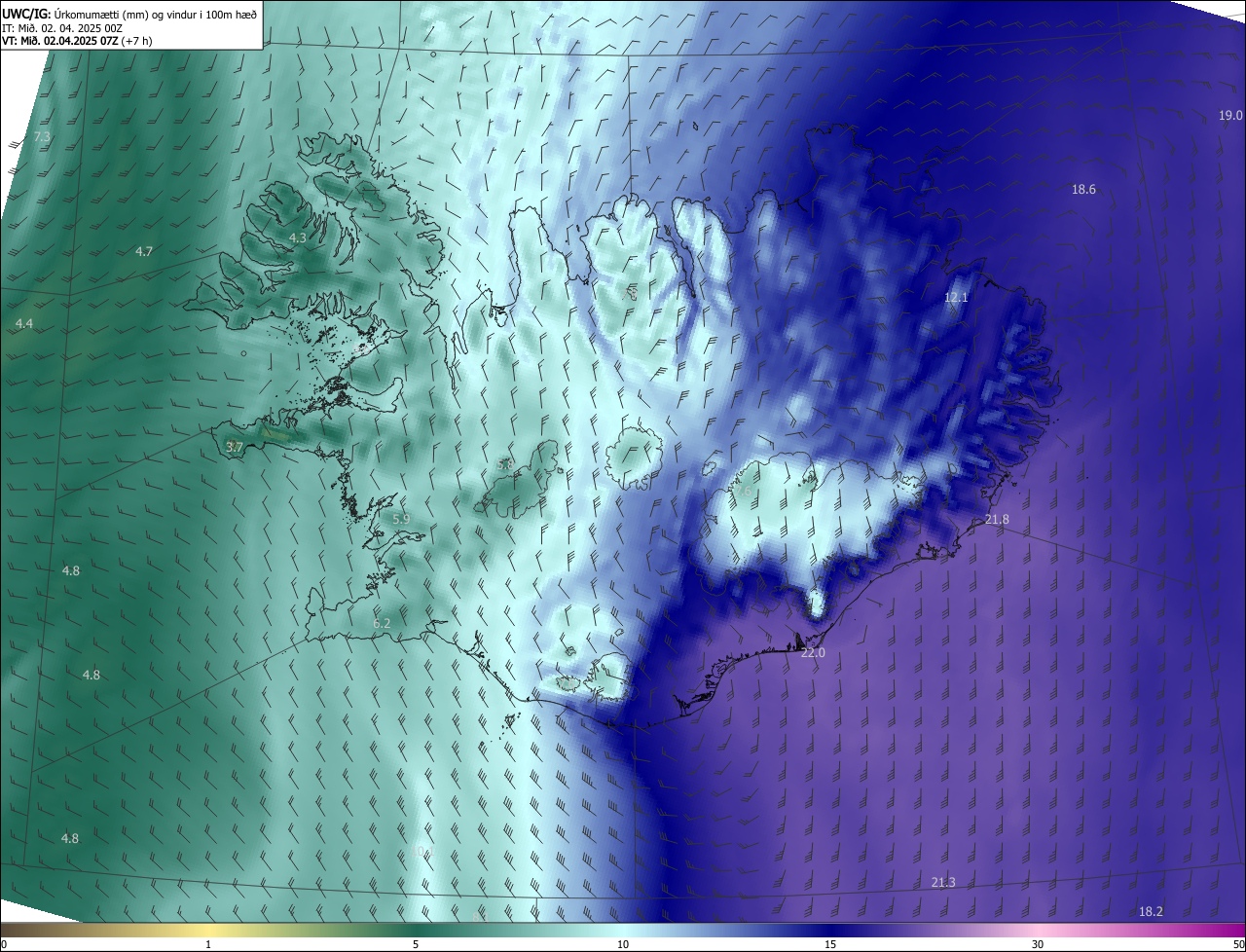Click the color scale tick label 1
This screenshot has height=952, width=1246.
[x=208, y=944]
